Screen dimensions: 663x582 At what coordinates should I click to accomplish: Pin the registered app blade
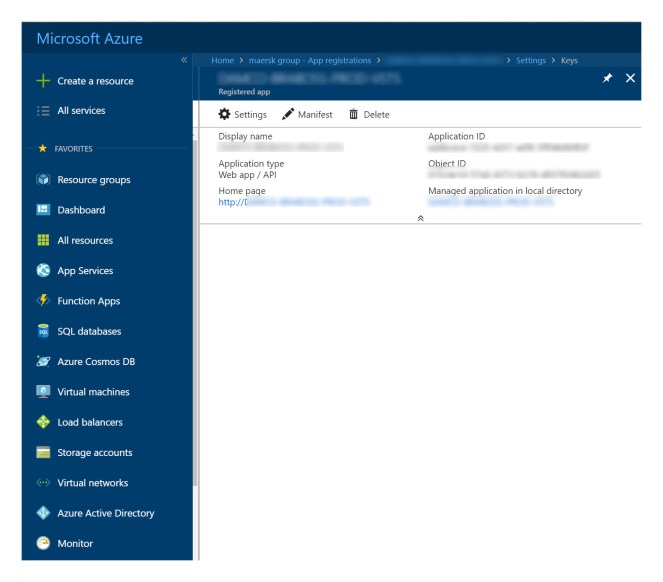[607, 78]
